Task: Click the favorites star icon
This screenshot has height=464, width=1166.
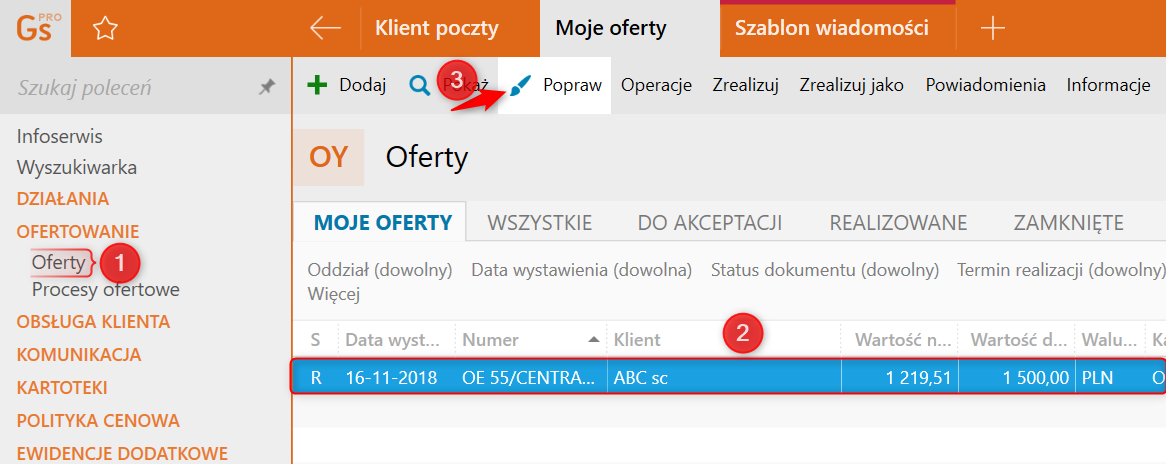Action: point(105,29)
